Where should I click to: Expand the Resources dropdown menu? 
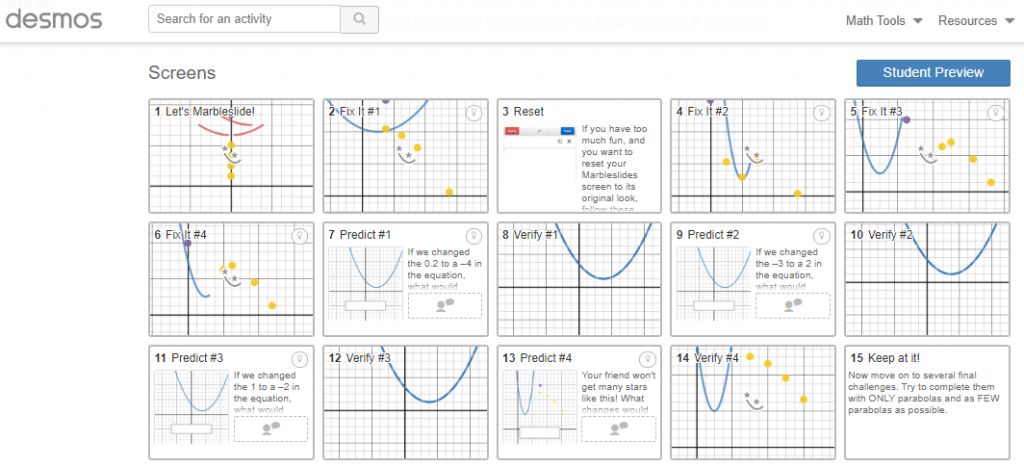click(976, 21)
